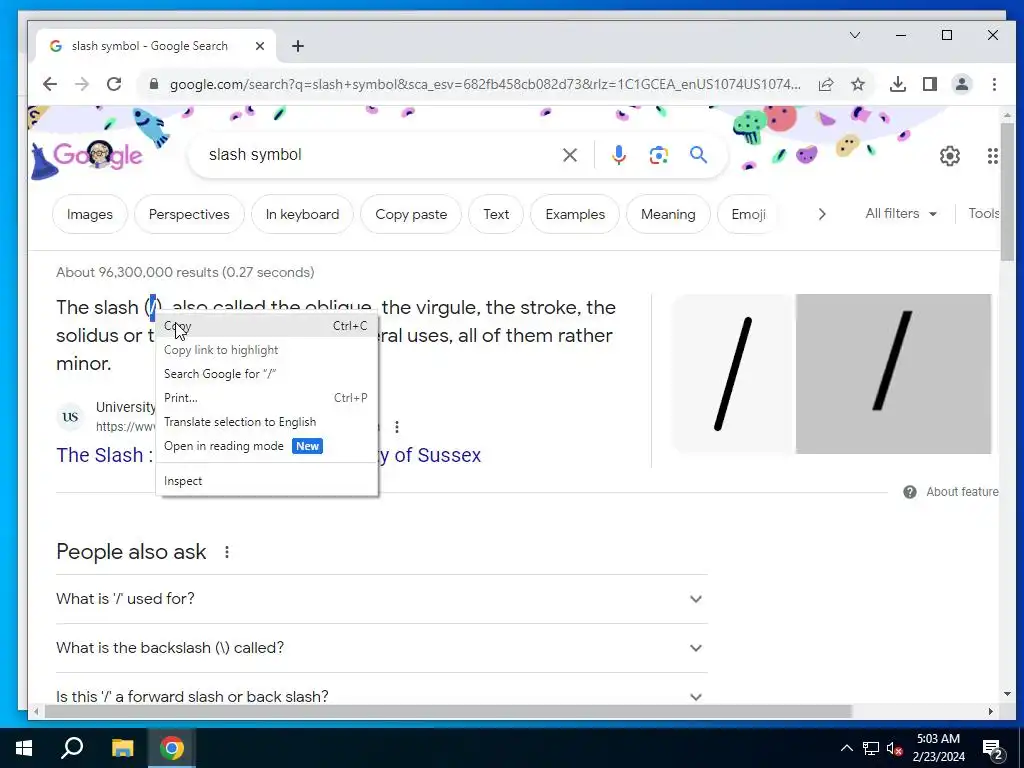1024x768 pixels.
Task: Open The Slash result link
Action: click(104, 455)
